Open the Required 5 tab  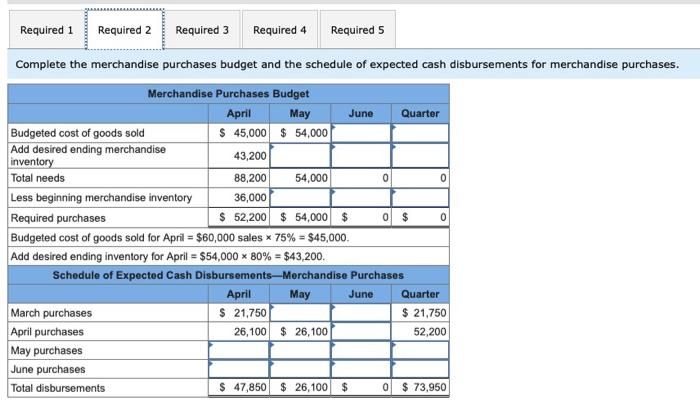click(357, 30)
